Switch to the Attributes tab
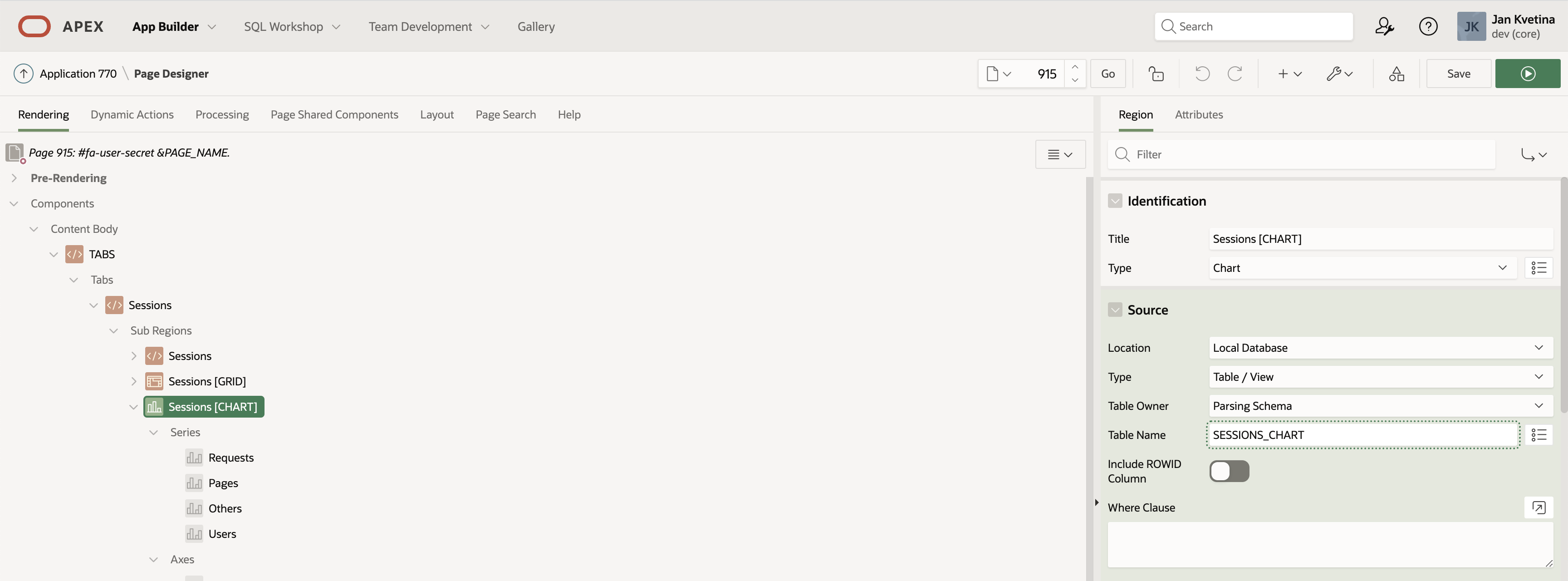The image size is (1568, 581). pyautogui.click(x=1198, y=114)
